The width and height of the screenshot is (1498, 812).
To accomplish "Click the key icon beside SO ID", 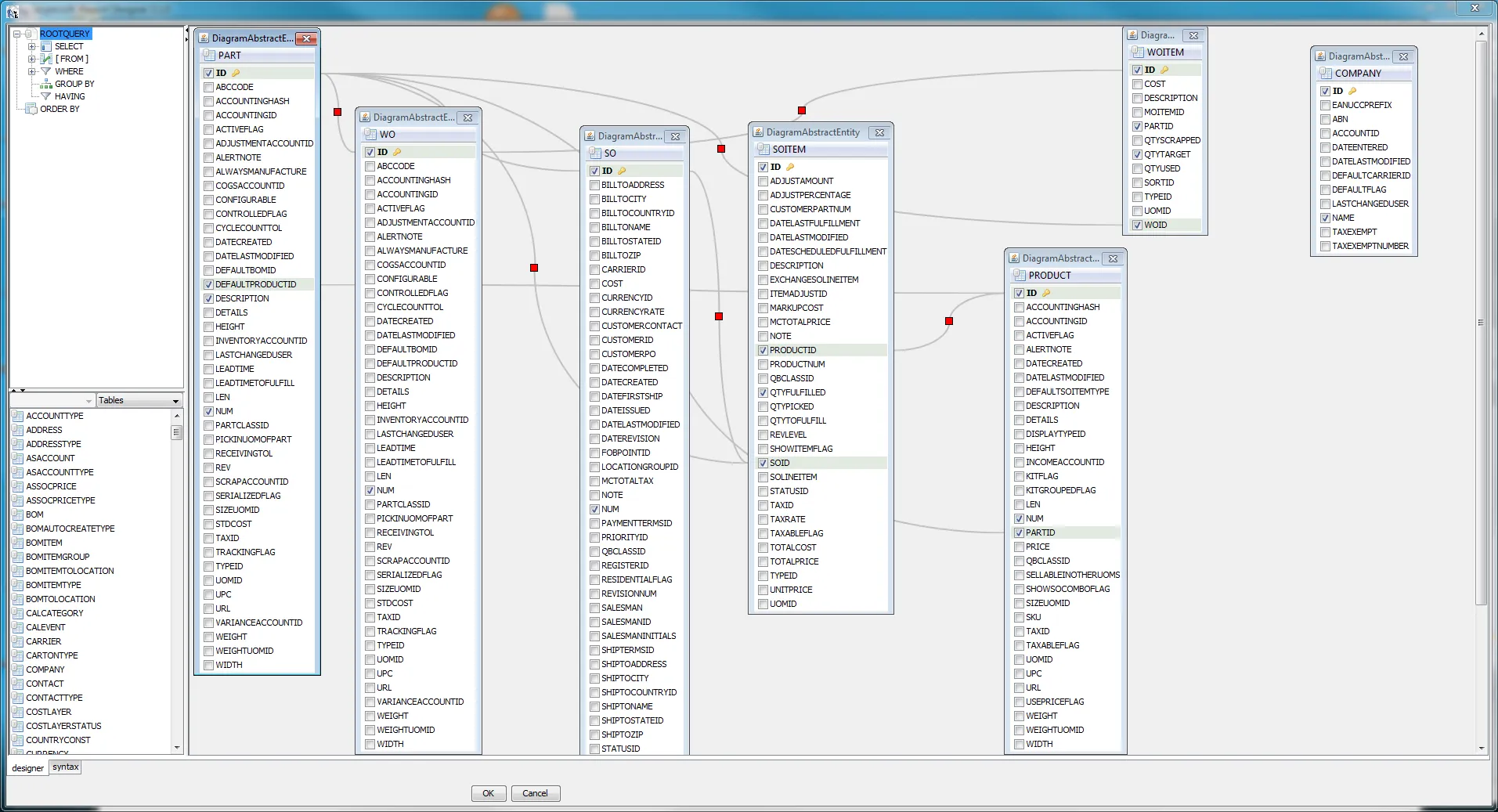I will 622,171.
